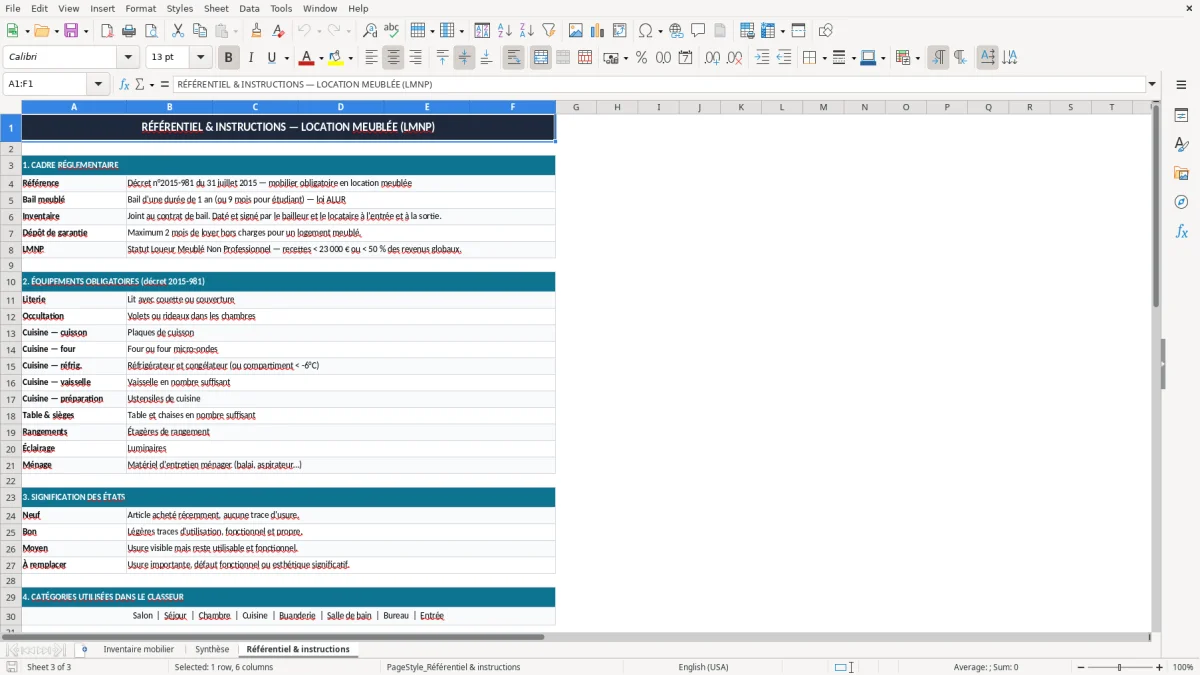Toggle Wrap Text button

click(x=513, y=58)
